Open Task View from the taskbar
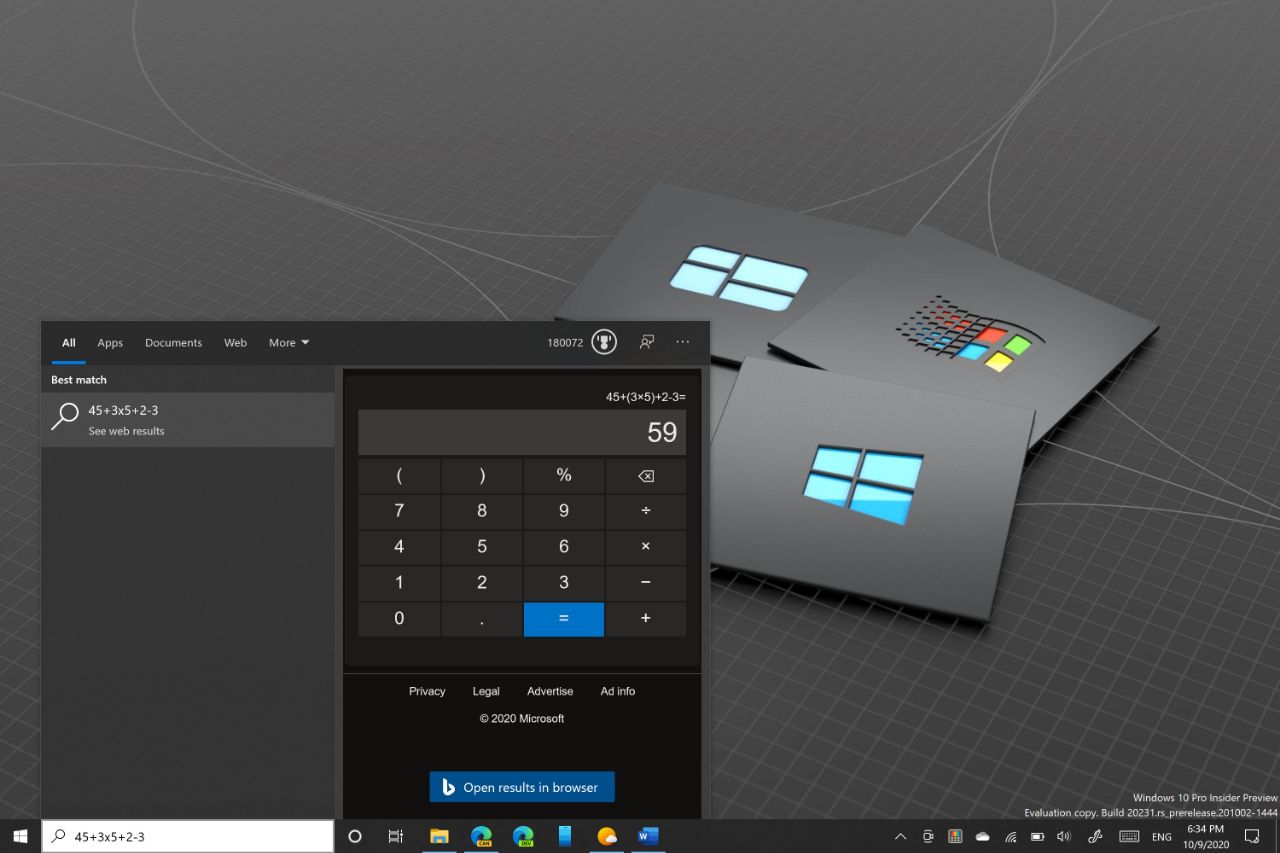Image resolution: width=1280 pixels, height=853 pixels. point(396,836)
